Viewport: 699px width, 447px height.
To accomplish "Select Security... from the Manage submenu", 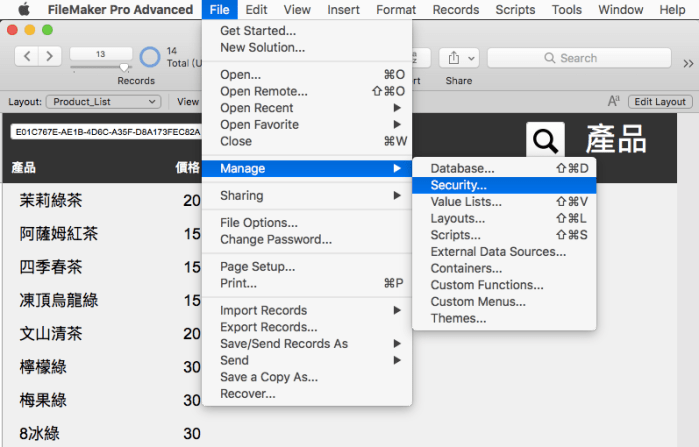I will coord(458,185).
